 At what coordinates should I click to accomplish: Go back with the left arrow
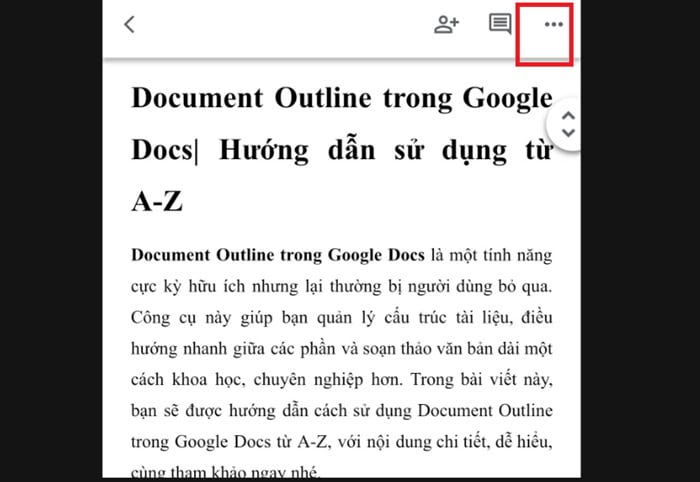tap(129, 25)
